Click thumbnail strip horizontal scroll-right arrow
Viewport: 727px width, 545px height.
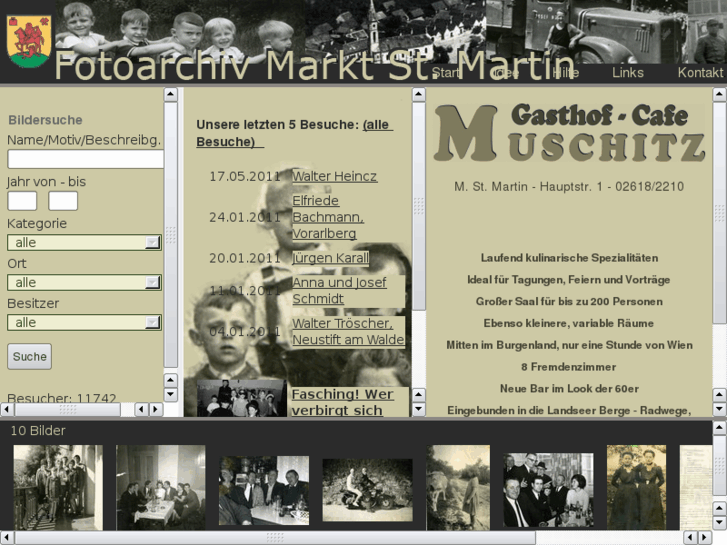[705, 538]
